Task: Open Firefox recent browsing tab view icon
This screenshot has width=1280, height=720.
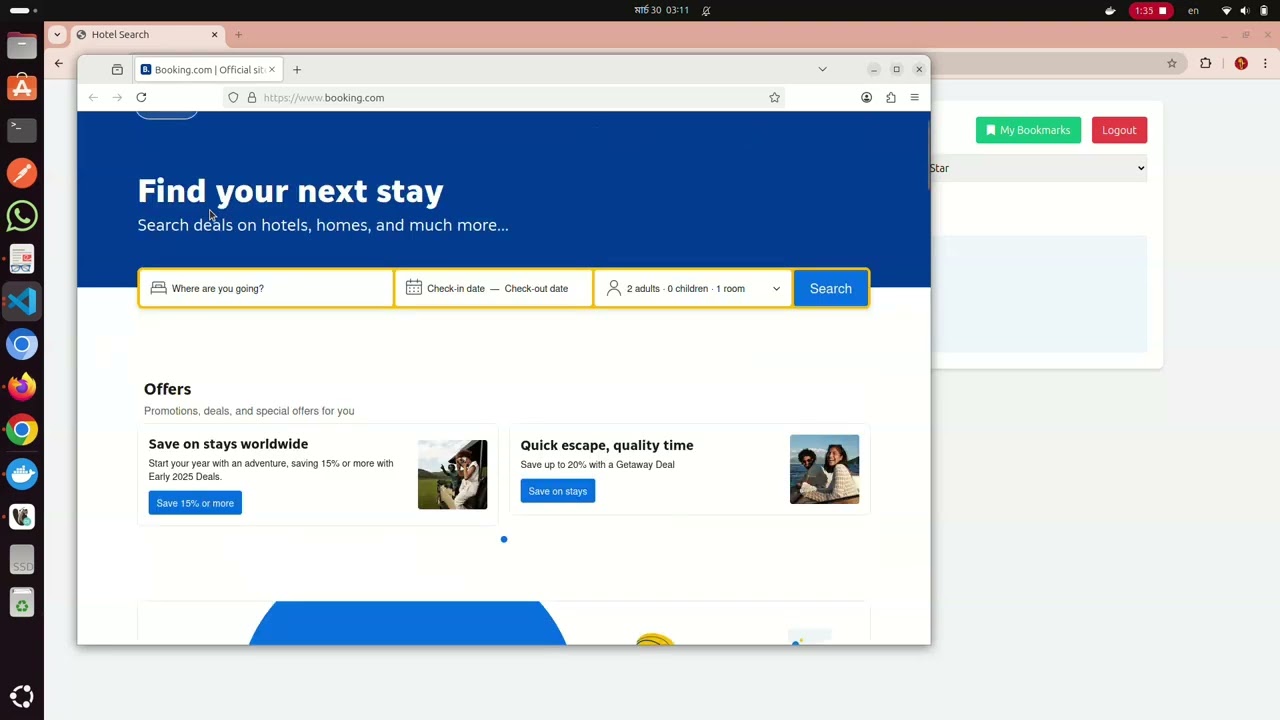Action: coord(117,69)
